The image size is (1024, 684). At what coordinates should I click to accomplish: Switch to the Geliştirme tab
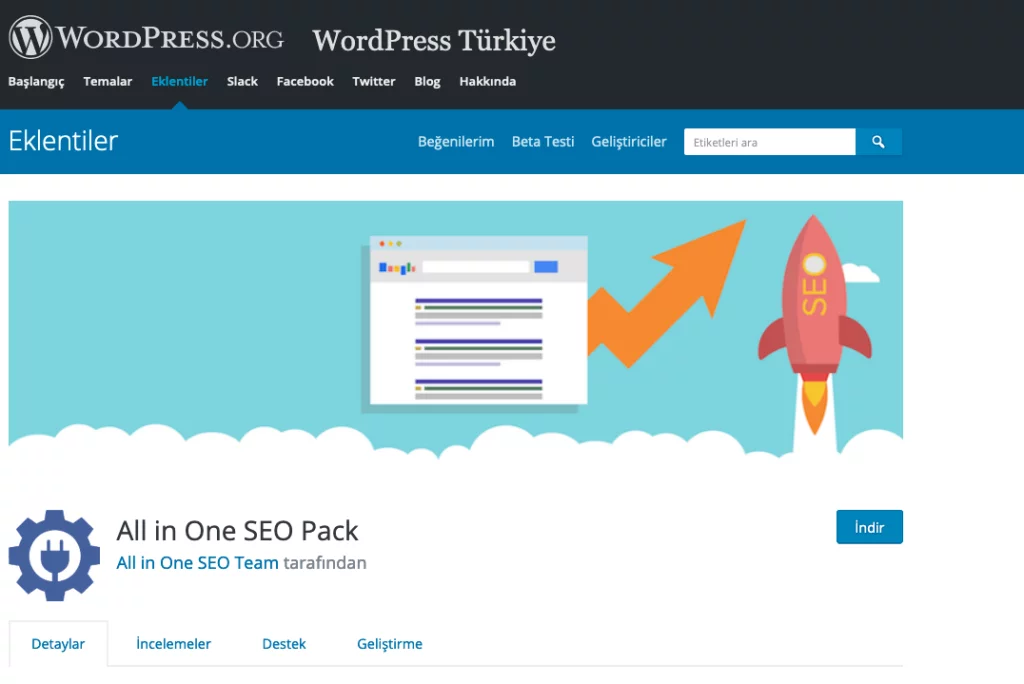pos(389,644)
